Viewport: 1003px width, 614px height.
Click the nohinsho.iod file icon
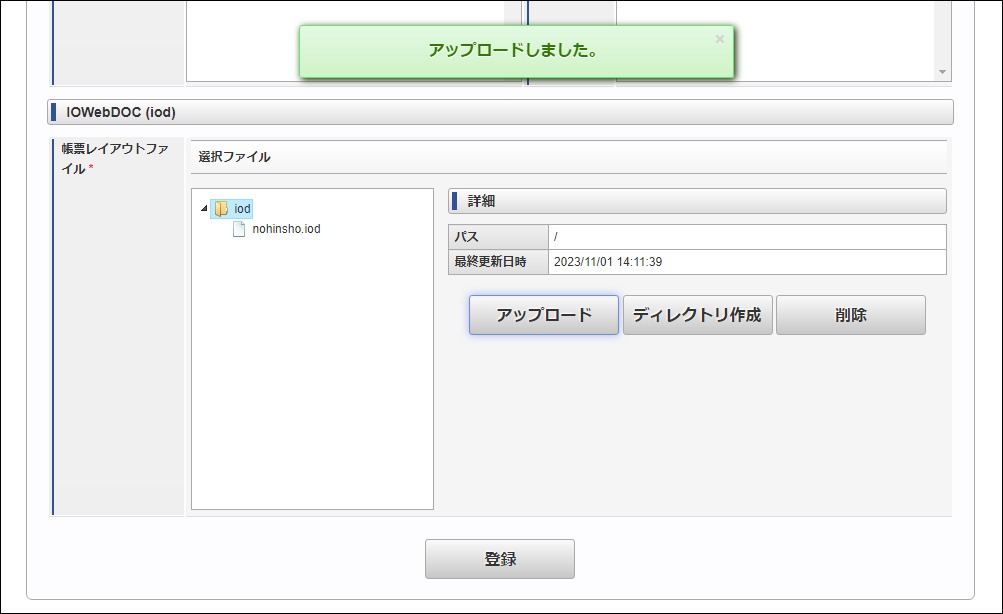pyautogui.click(x=239, y=229)
